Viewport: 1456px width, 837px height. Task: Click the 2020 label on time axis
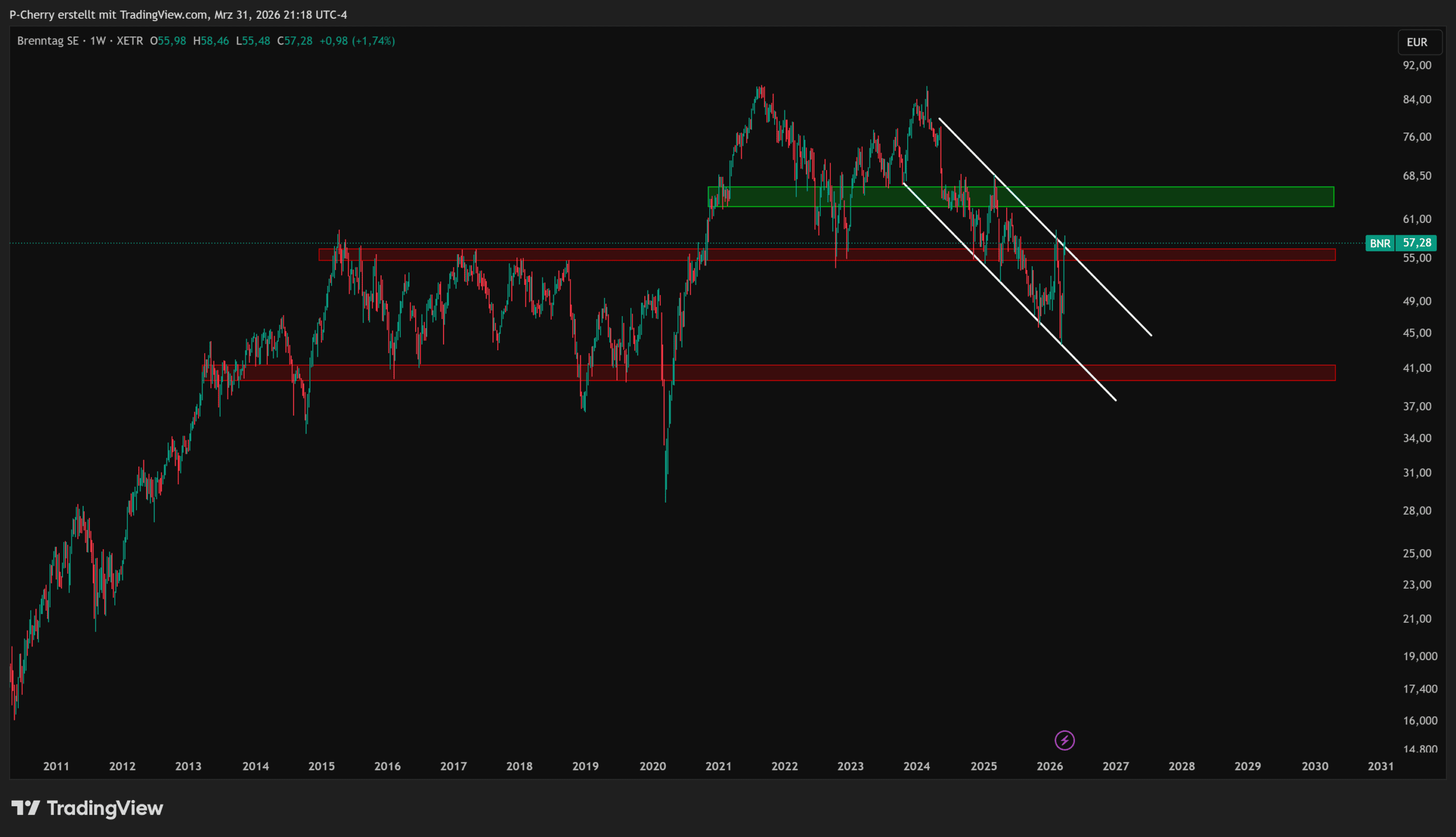pyautogui.click(x=652, y=766)
